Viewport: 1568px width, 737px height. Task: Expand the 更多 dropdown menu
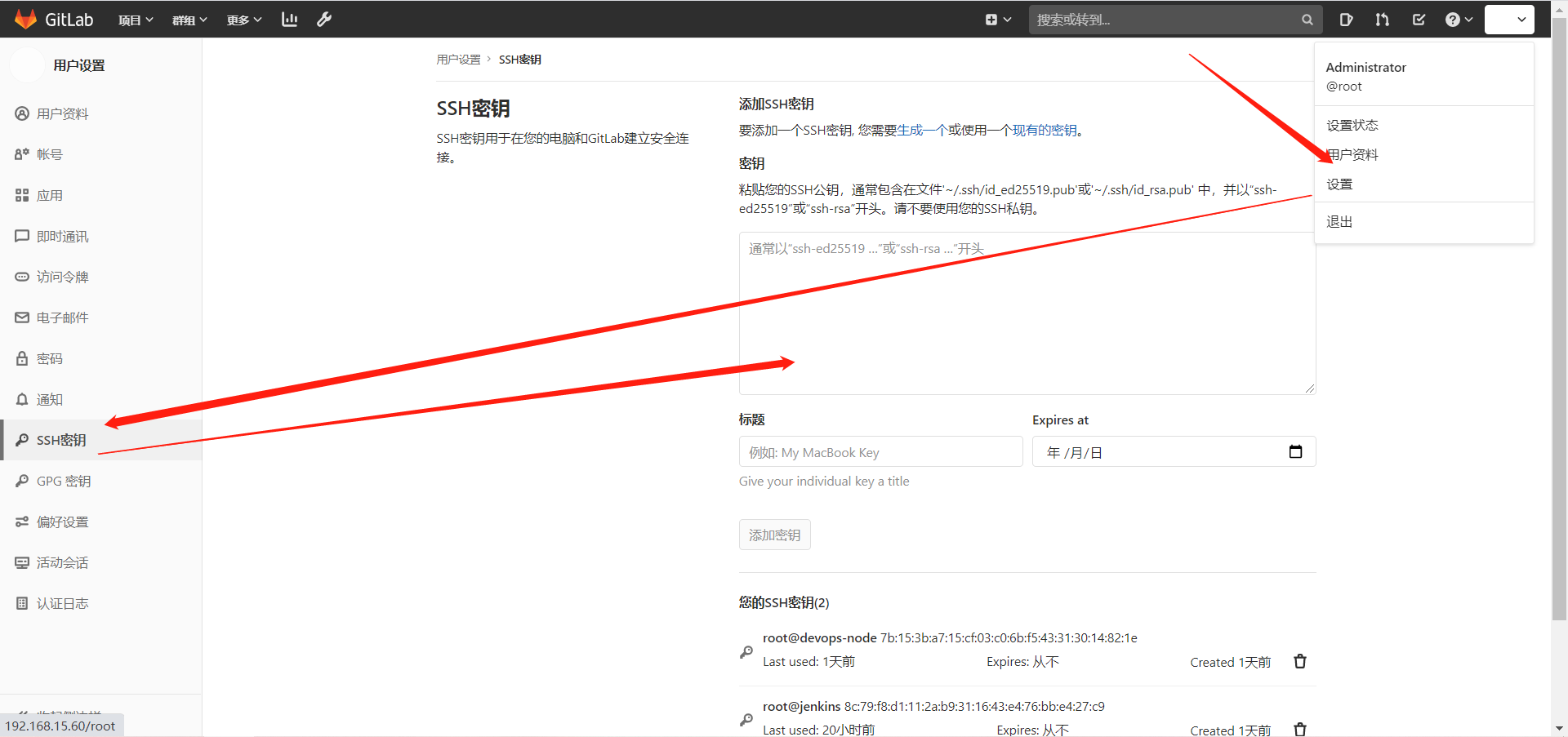244,20
